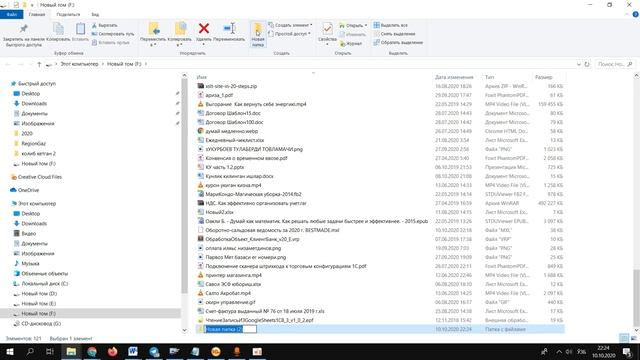
Task: Click the help question mark icon
Action: [x=635, y=14]
